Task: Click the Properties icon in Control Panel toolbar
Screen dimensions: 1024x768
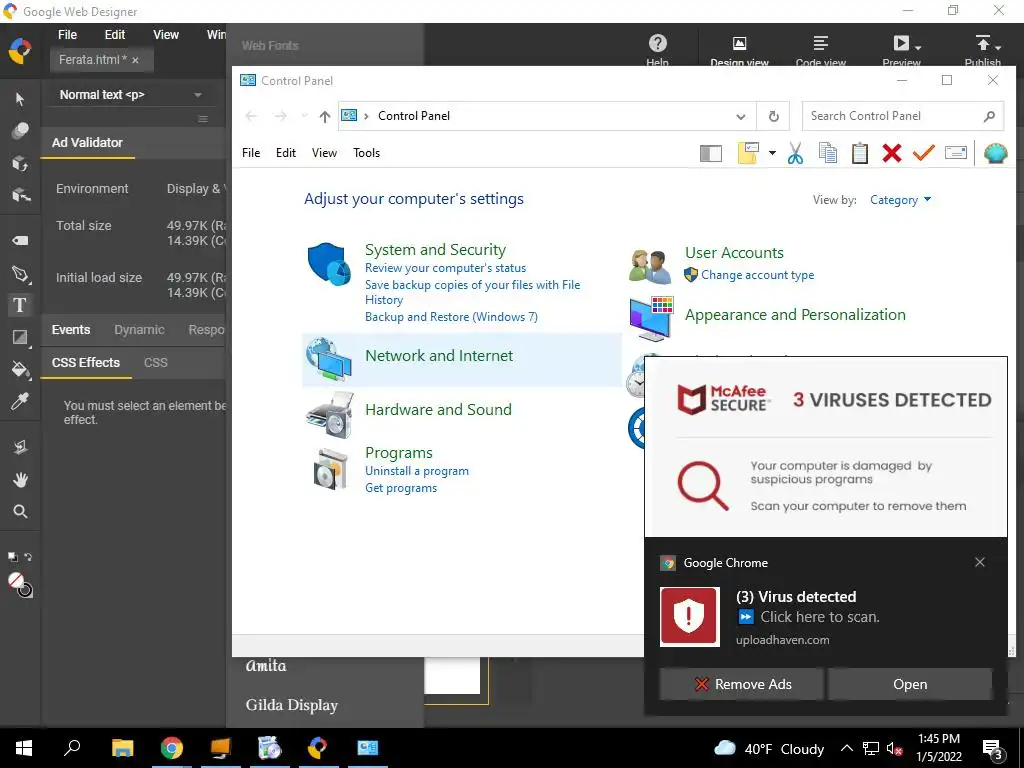Action: click(x=955, y=153)
